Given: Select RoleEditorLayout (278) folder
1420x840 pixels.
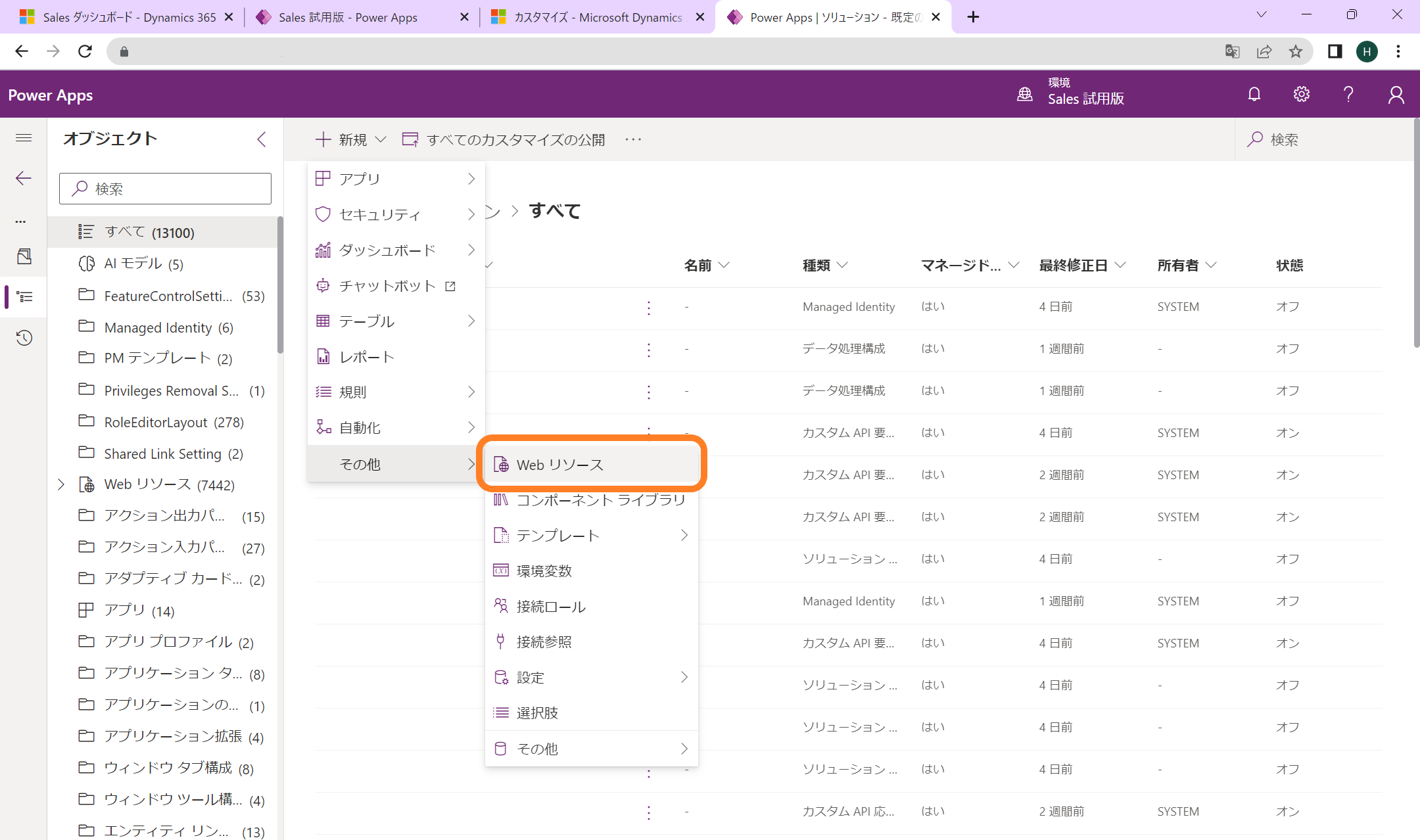Looking at the screenshot, I should (x=162, y=422).
